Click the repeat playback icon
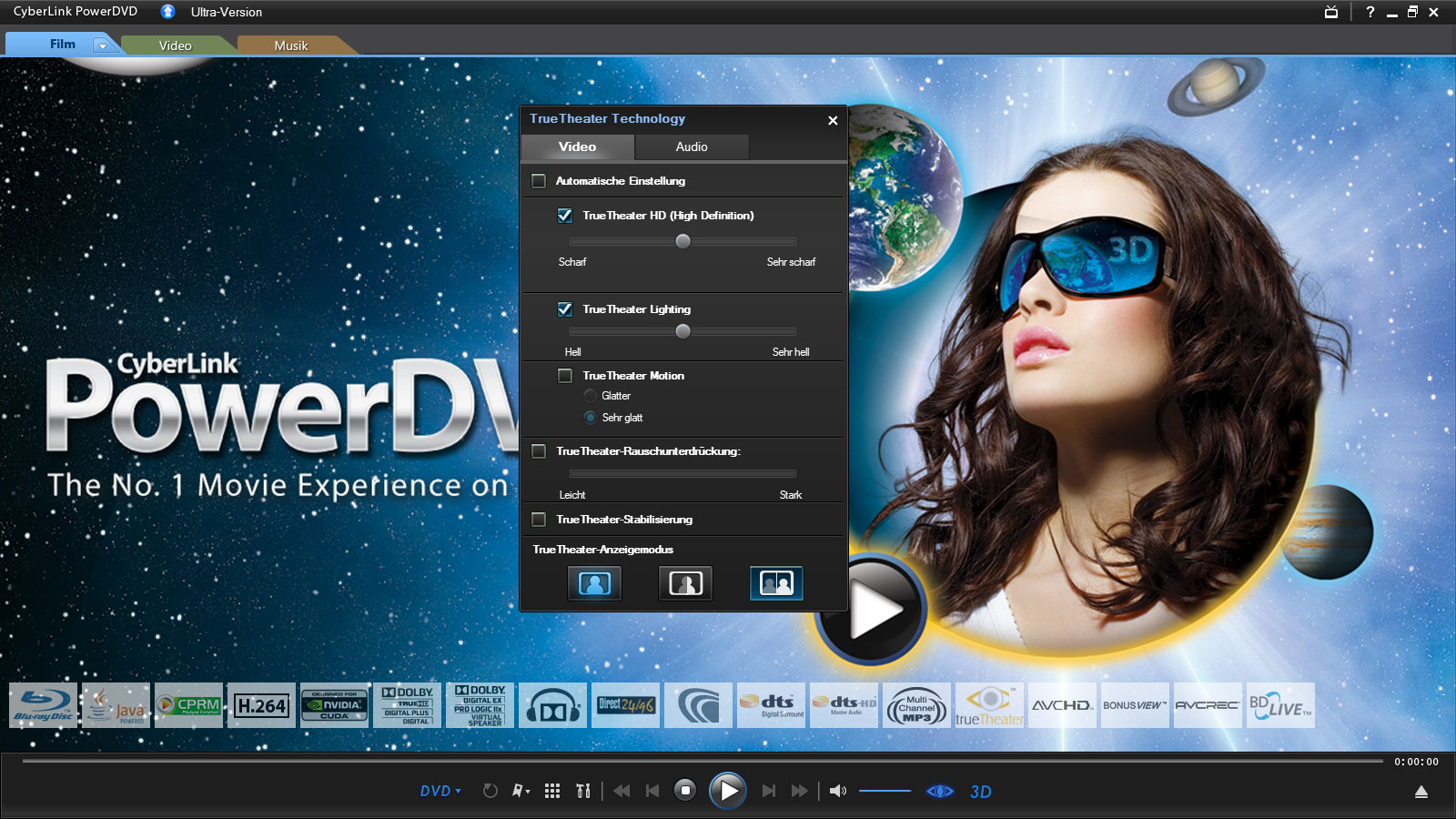This screenshot has width=1456, height=819. click(491, 791)
